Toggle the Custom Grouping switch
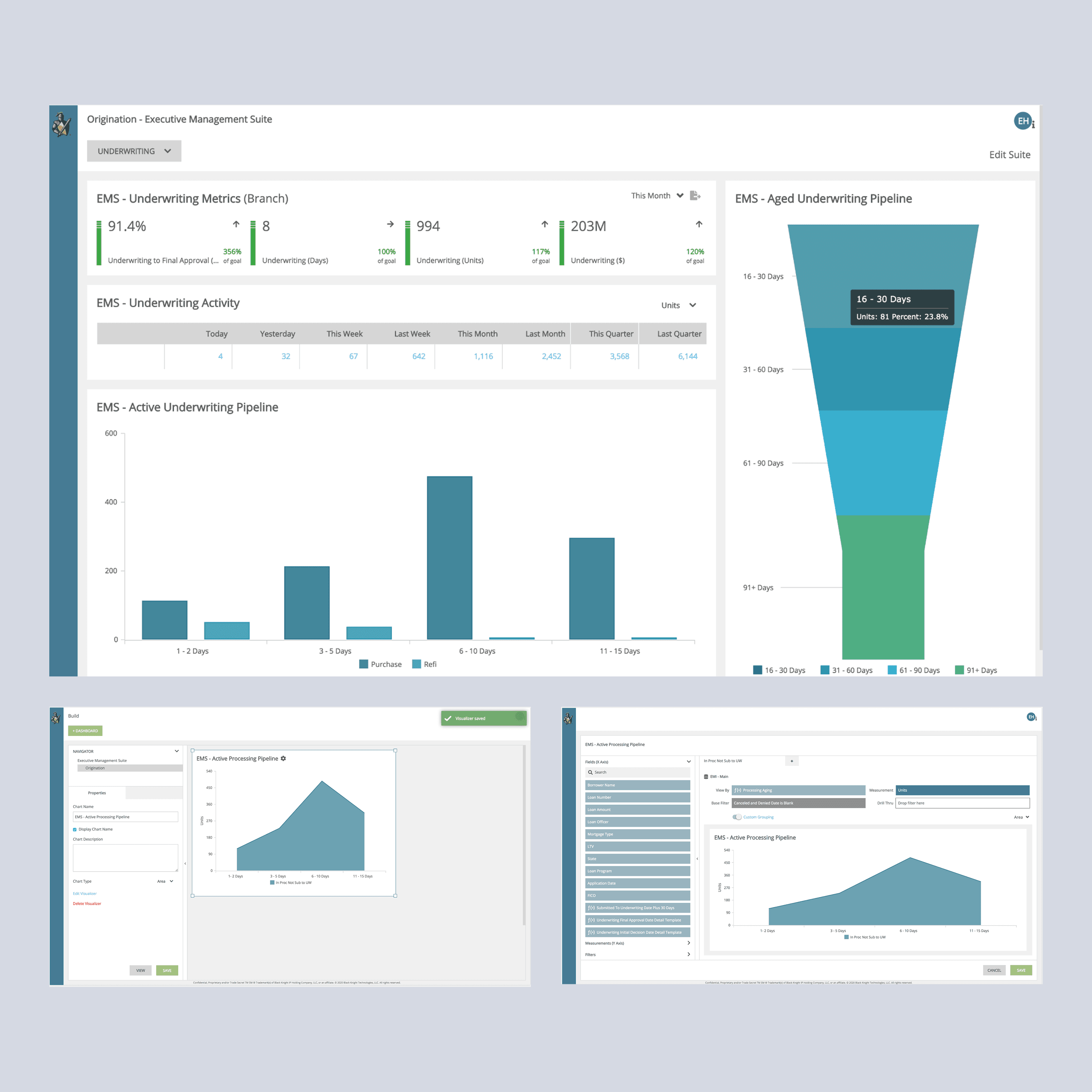This screenshot has width=1092, height=1092. coord(737,817)
